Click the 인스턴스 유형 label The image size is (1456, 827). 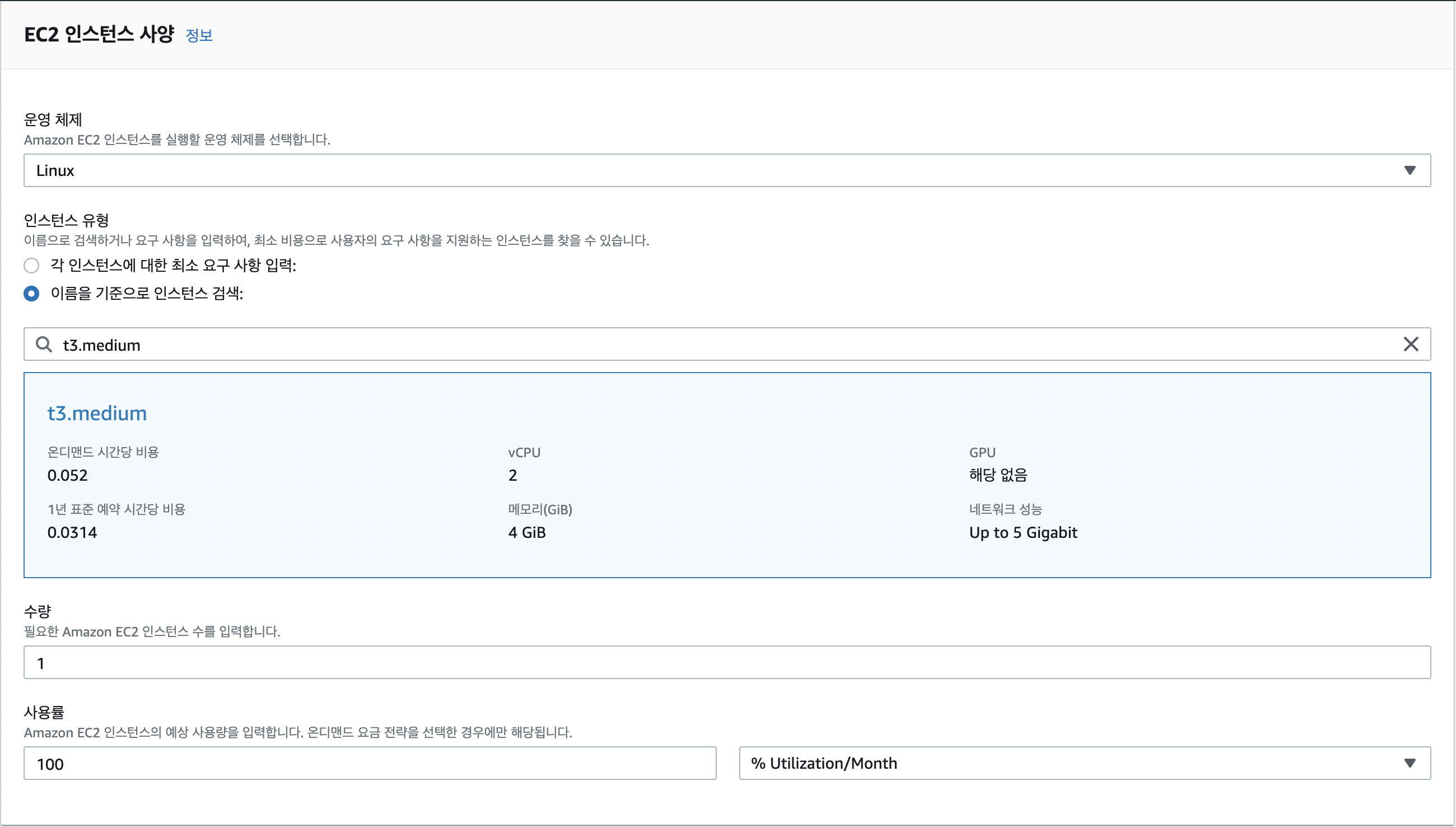coord(67,220)
